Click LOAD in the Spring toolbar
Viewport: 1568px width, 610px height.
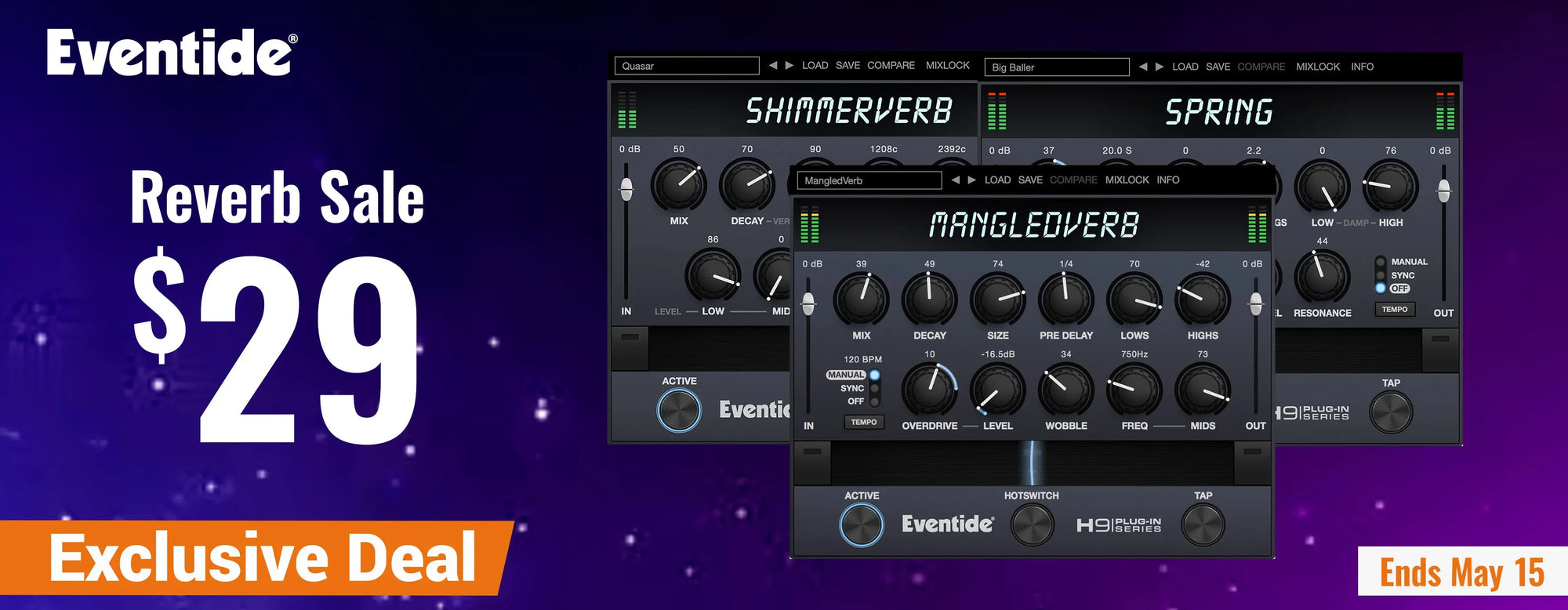(x=1185, y=67)
